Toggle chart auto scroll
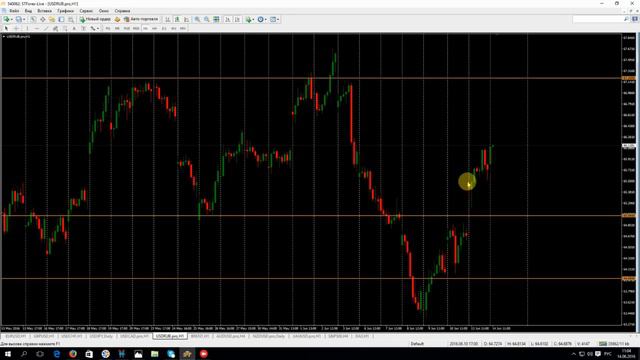Screen dimensions: 640x360 (x=227, y=19)
